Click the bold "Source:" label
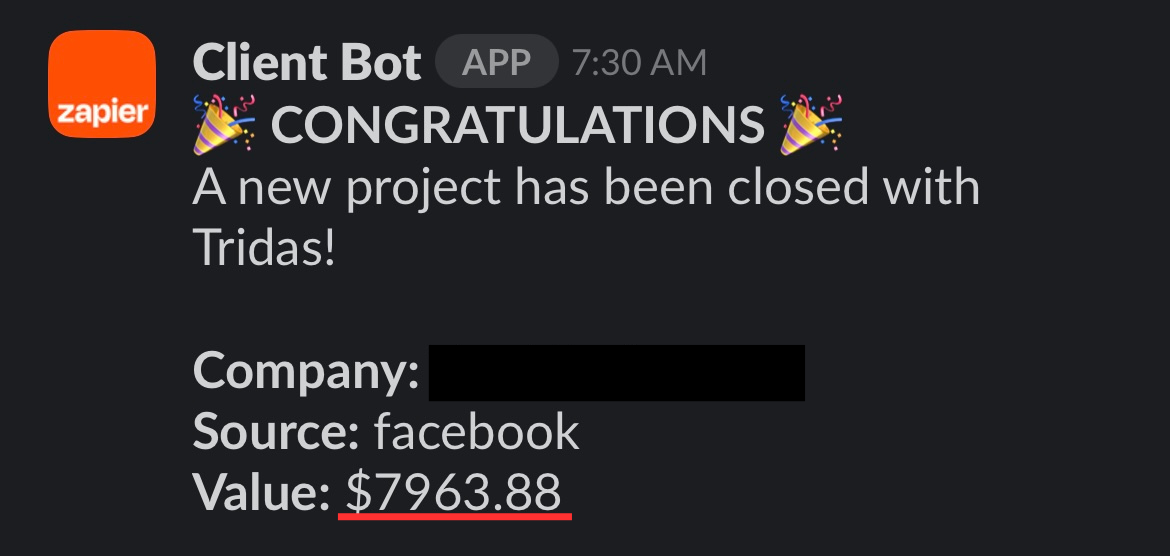This screenshot has height=556, width=1170. [276, 431]
